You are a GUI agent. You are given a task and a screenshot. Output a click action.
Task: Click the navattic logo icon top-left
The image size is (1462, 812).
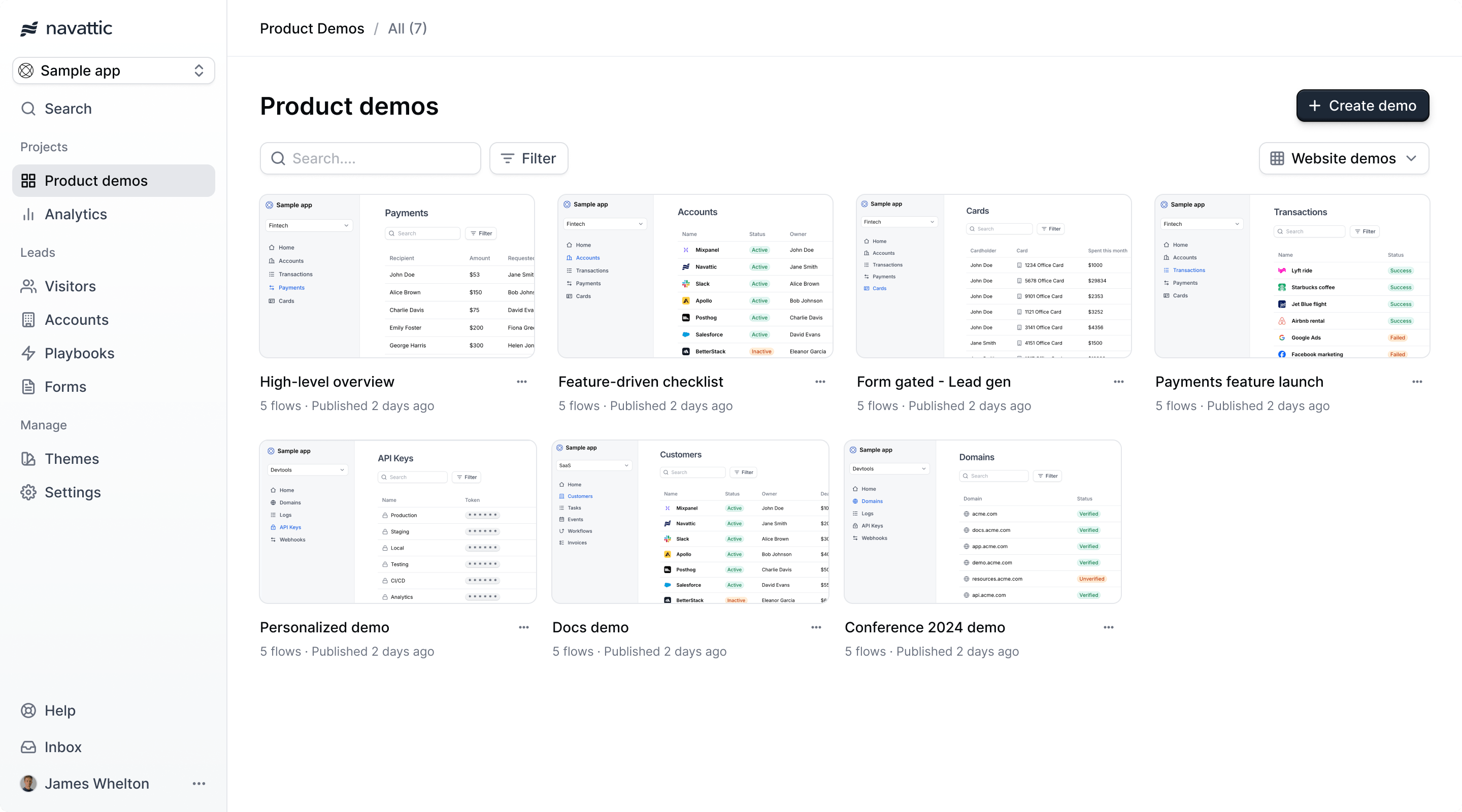27,28
